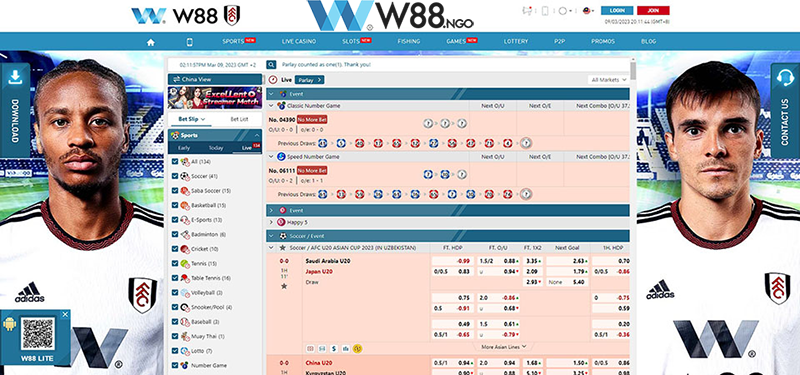Viewport: 800px width, 375px height.
Task: Close the W88 Lite QR code popup
Action: point(65,315)
